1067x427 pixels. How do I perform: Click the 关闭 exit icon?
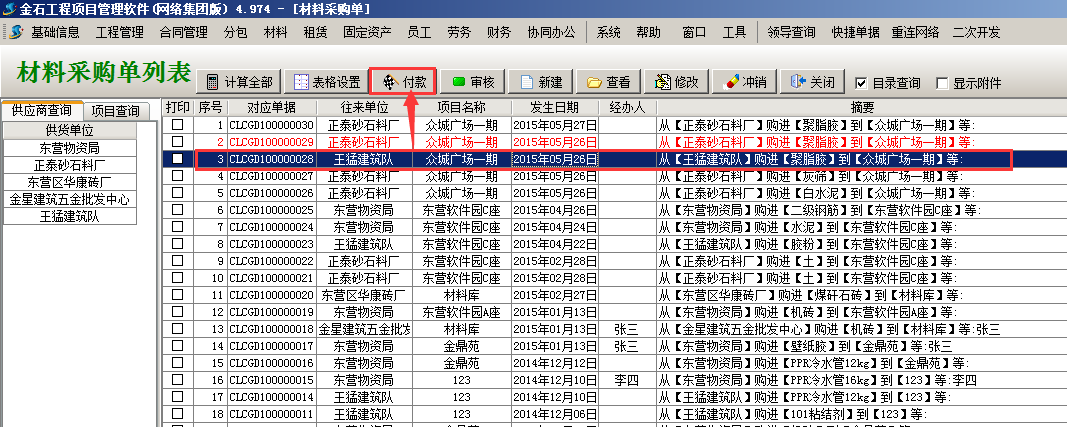(x=799, y=82)
